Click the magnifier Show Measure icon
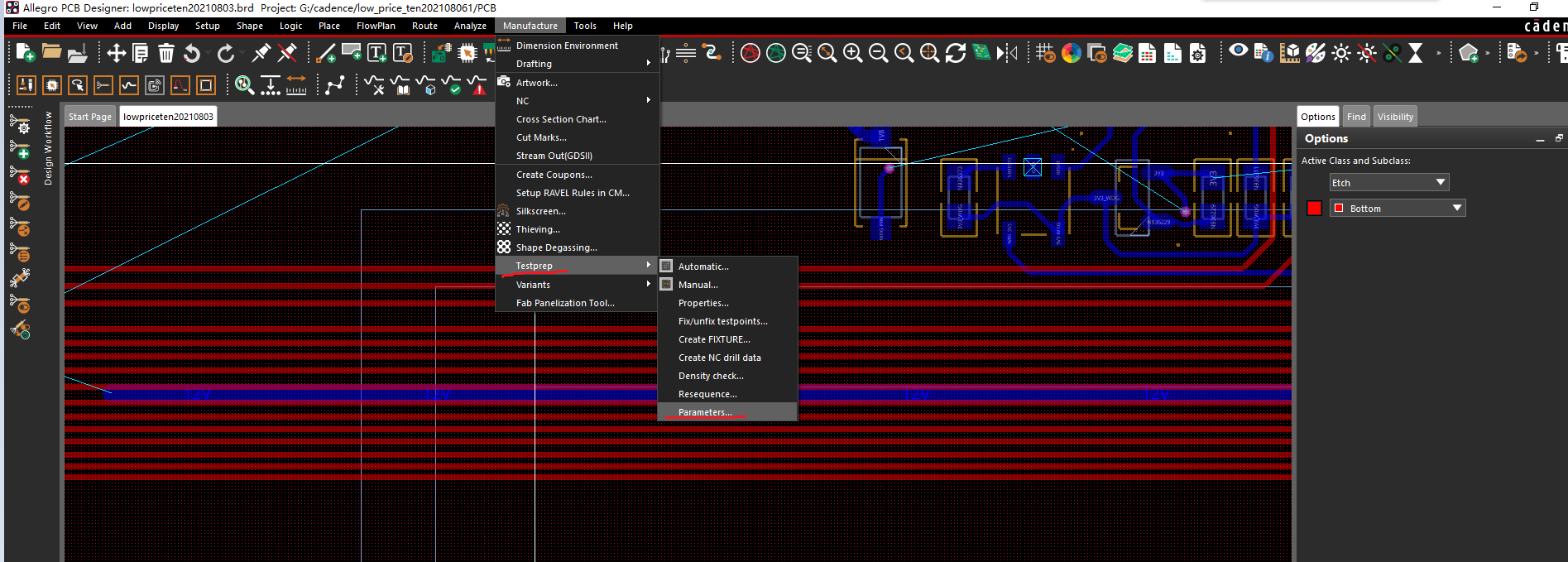Viewport: 1568px width, 562px height. point(244,84)
